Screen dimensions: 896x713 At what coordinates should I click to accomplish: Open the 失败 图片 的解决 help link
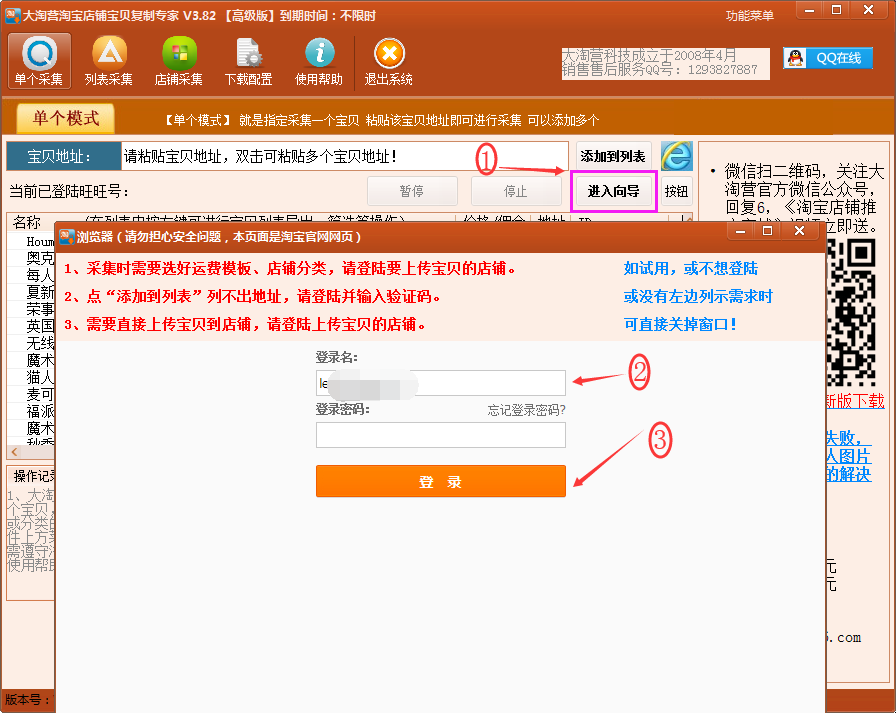click(x=849, y=456)
